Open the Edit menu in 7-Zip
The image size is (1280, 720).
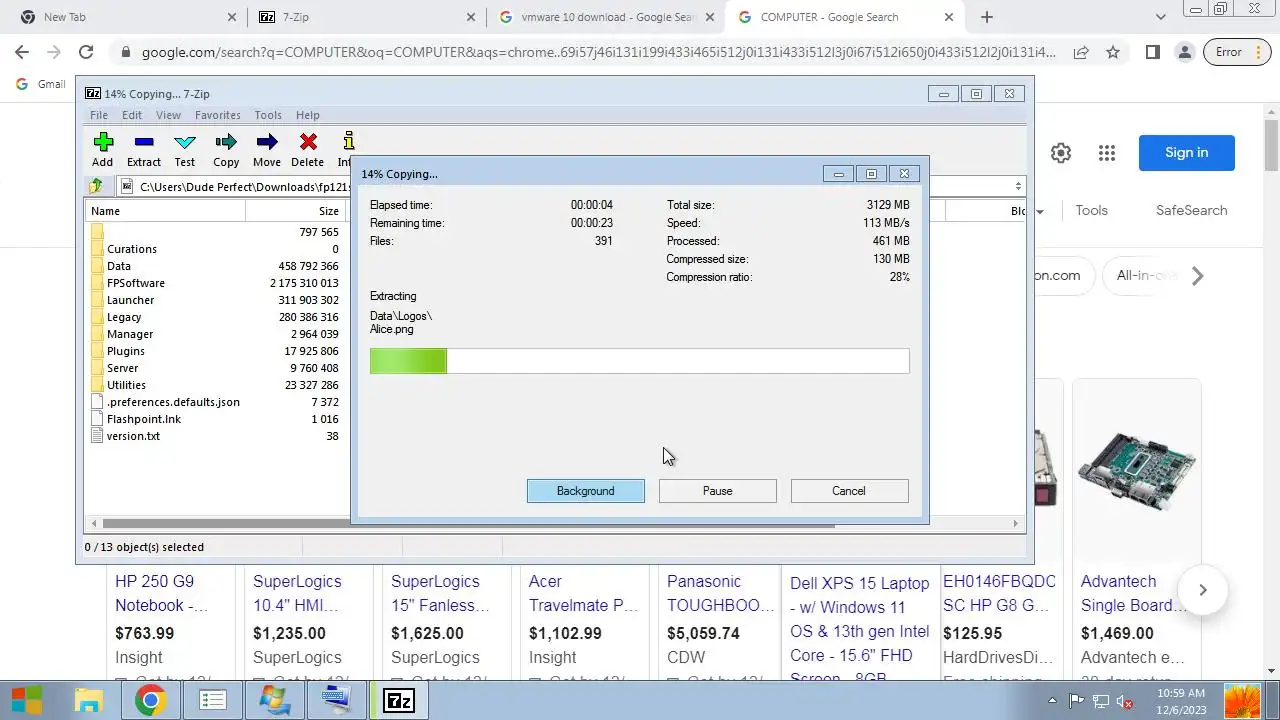(x=132, y=115)
